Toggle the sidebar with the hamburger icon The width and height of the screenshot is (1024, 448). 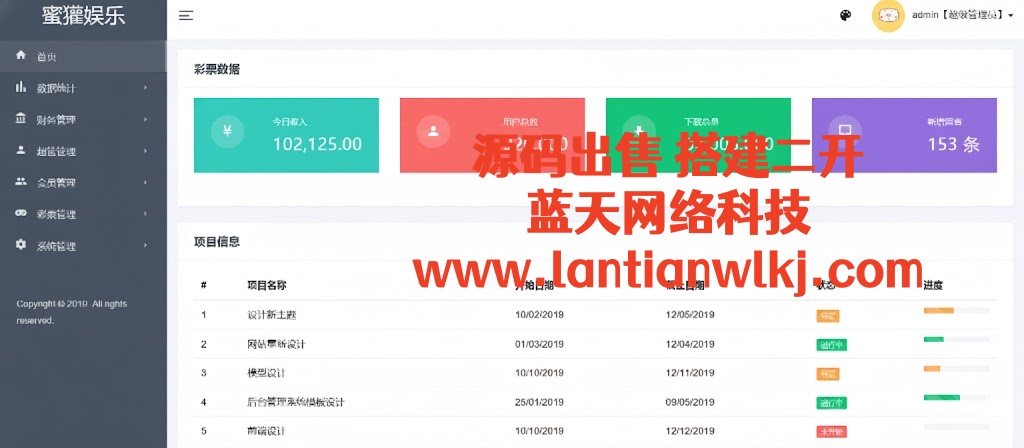[x=186, y=15]
